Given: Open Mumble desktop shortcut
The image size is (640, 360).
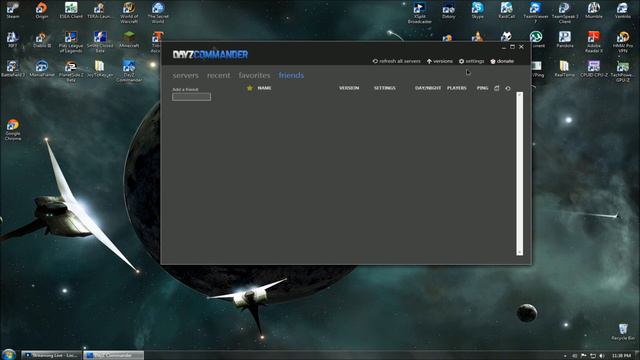Looking at the screenshot, I should [593, 11].
